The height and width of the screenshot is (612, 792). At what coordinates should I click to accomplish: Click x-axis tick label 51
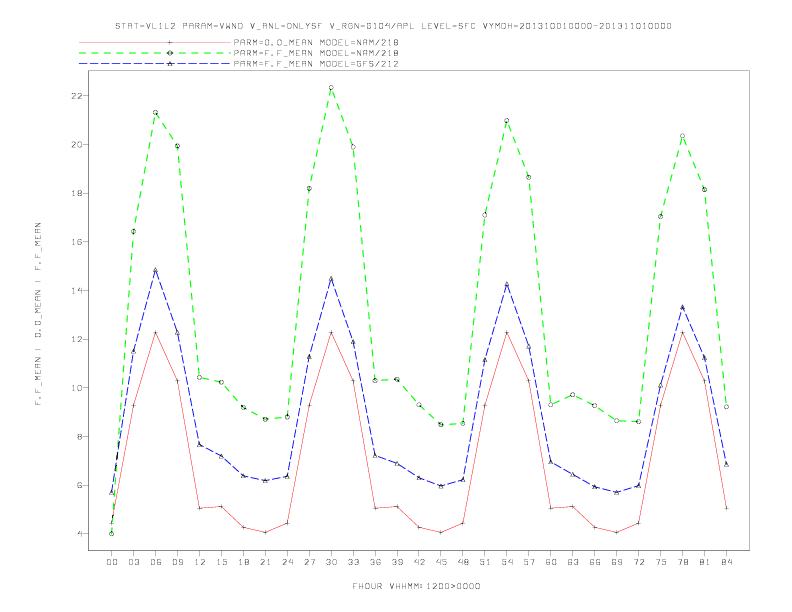[x=485, y=562]
